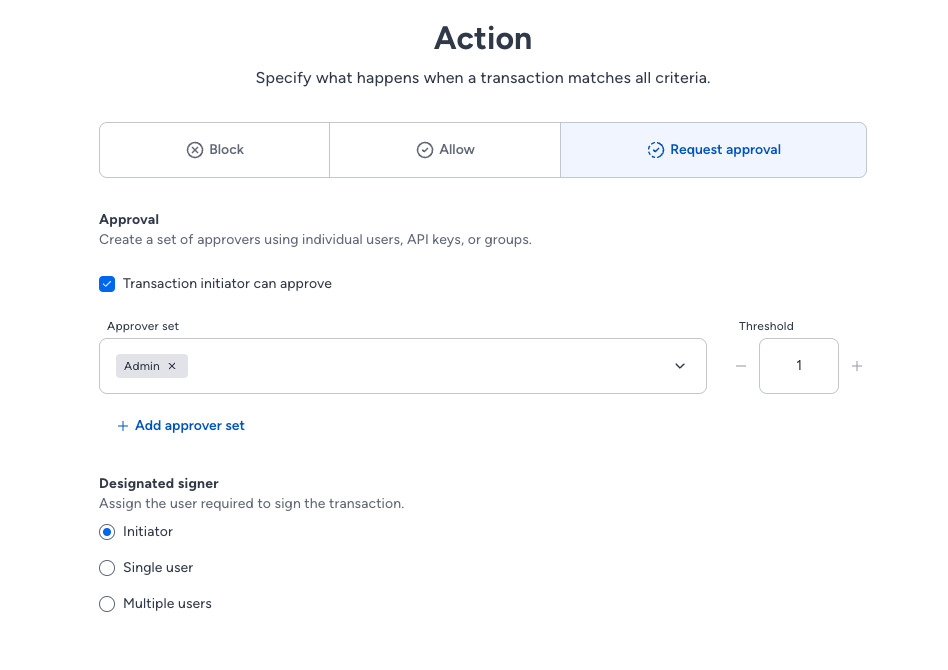Decrease threshold with the minus icon

coord(741,366)
